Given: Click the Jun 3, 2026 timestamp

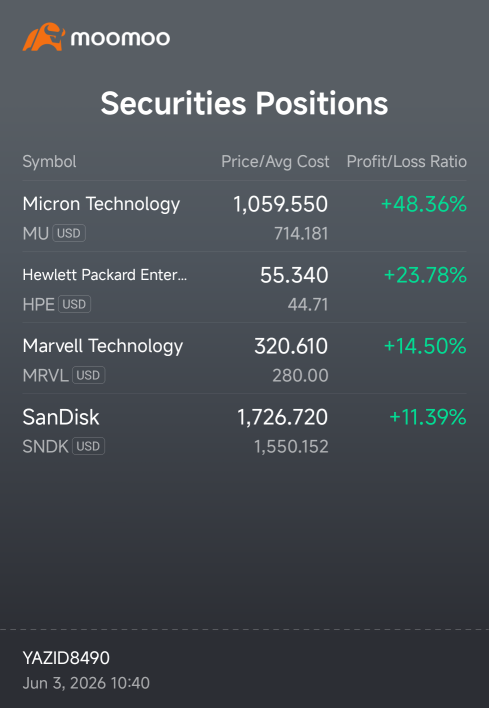Looking at the screenshot, I should click(x=86, y=683).
